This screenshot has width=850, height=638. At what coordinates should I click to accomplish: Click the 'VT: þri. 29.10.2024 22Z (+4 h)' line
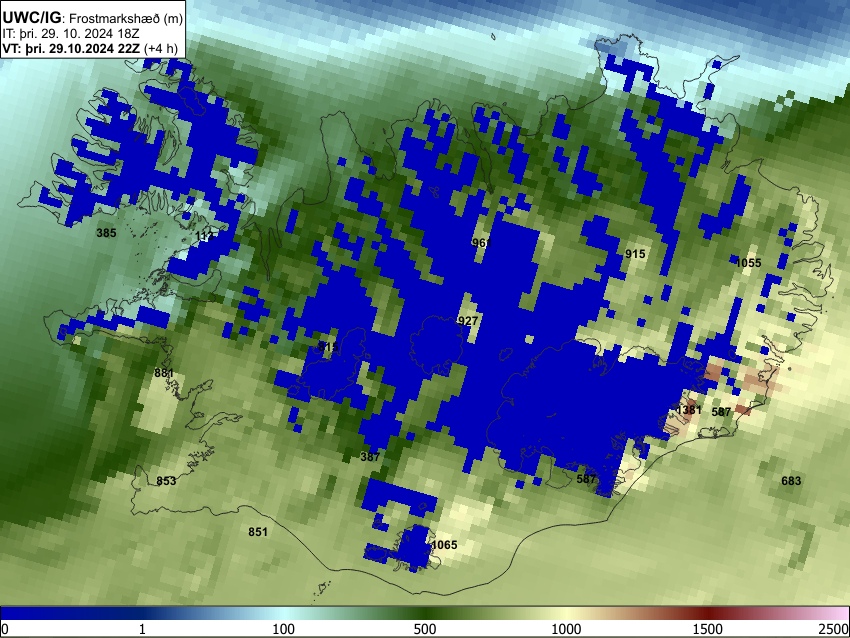90,48
